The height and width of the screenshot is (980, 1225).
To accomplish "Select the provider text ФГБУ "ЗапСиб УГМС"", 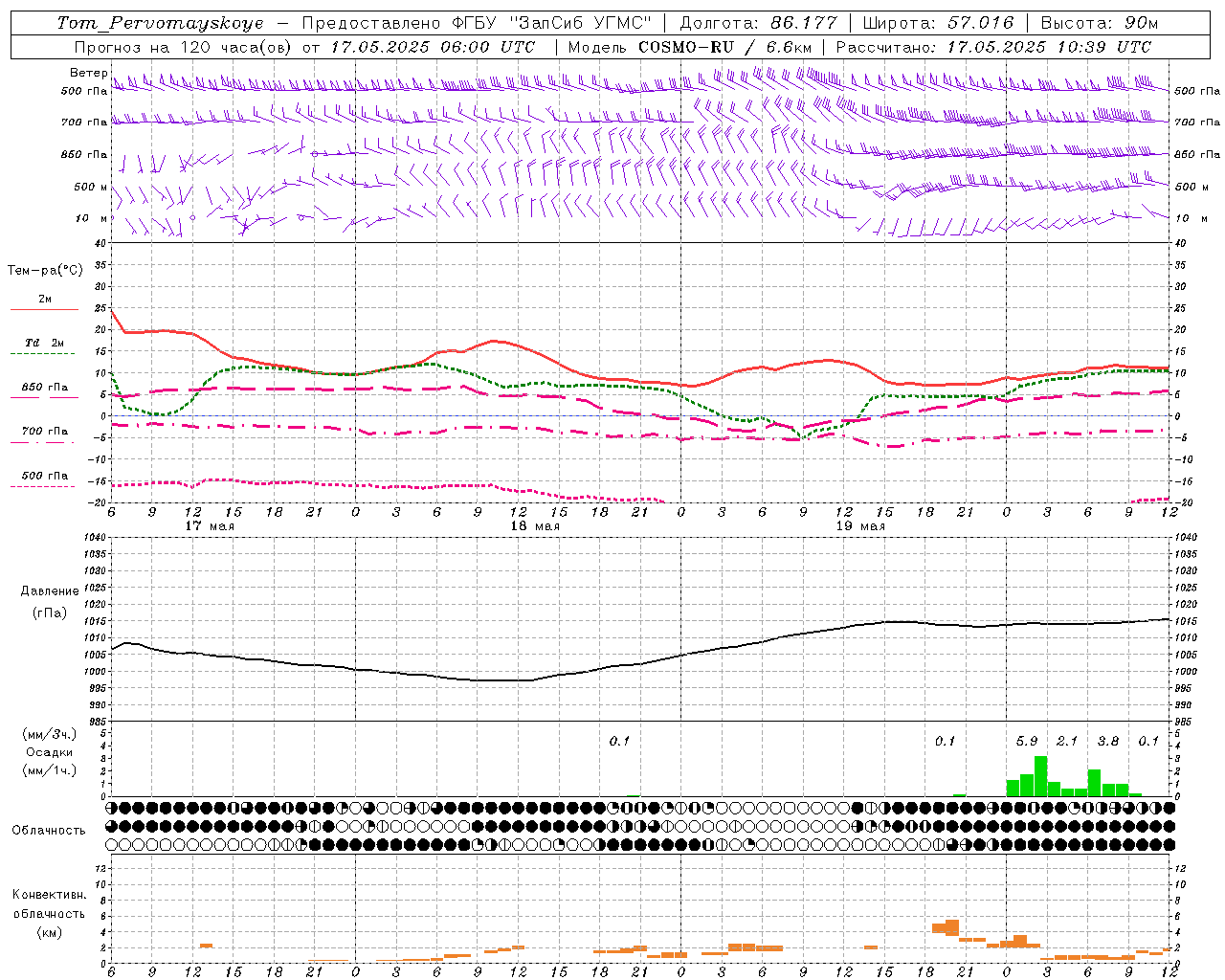I will pyautogui.click(x=550, y=22).
